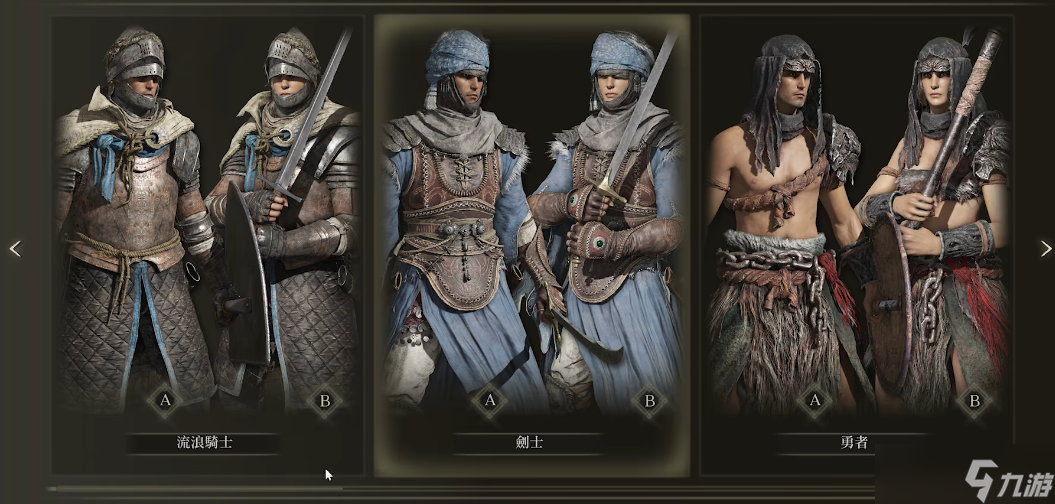This screenshot has height=504, width=1055.
Task: Select body type A diamond for 流浪騎士
Action: (165, 401)
